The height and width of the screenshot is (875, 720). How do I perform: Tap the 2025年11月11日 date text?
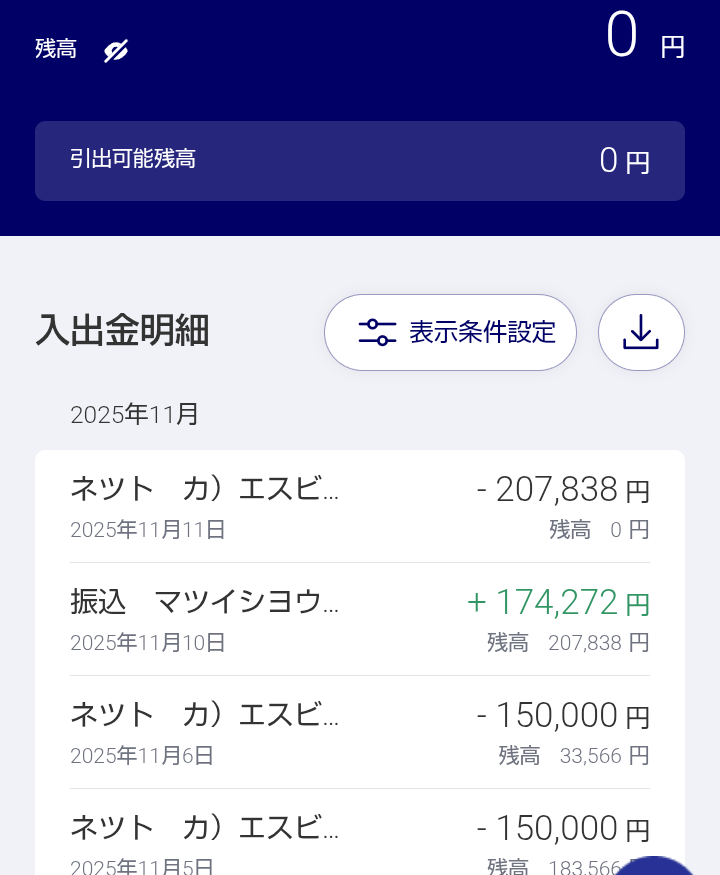coord(148,529)
